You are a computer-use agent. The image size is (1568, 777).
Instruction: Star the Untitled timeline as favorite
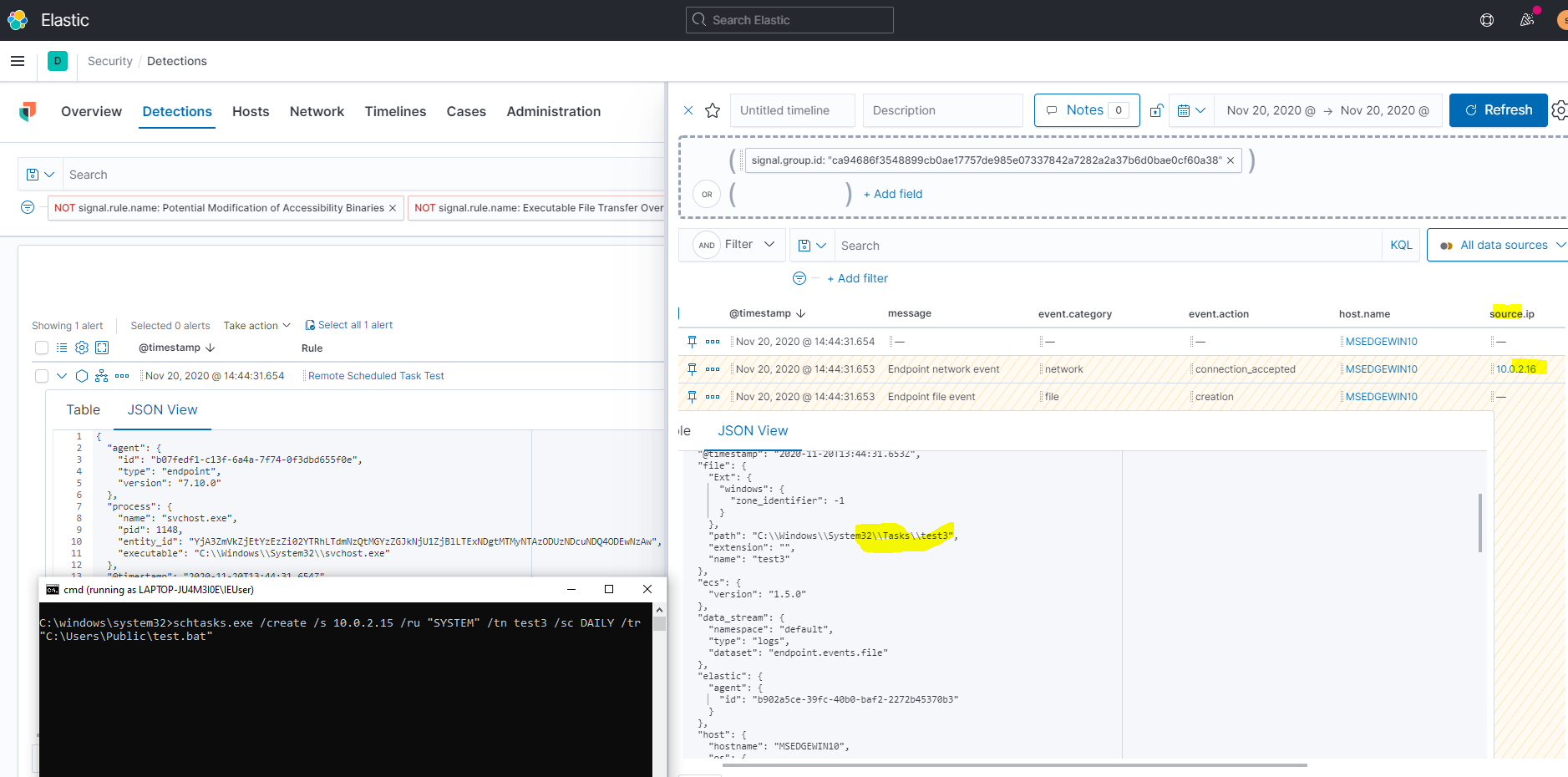(x=712, y=109)
